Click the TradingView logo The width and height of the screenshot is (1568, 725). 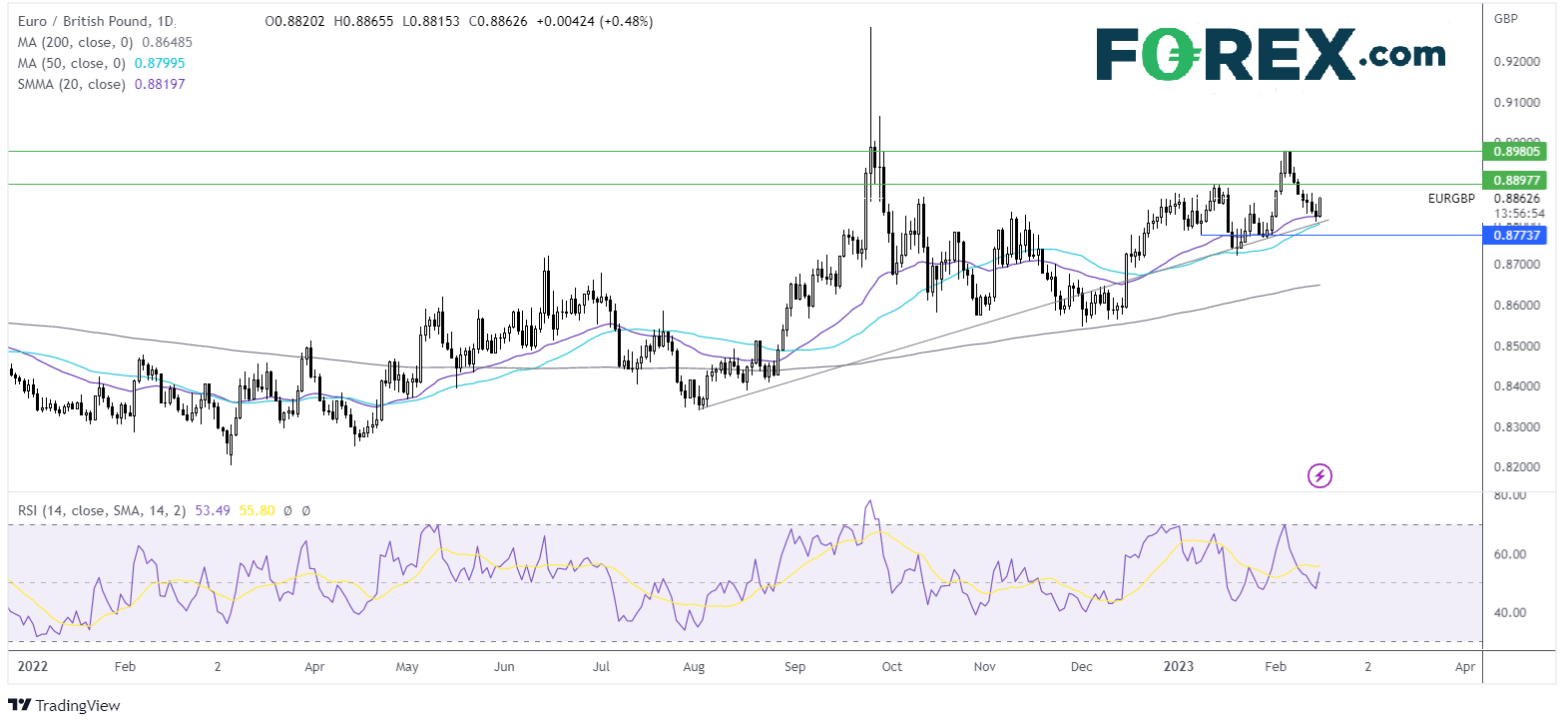point(64,705)
